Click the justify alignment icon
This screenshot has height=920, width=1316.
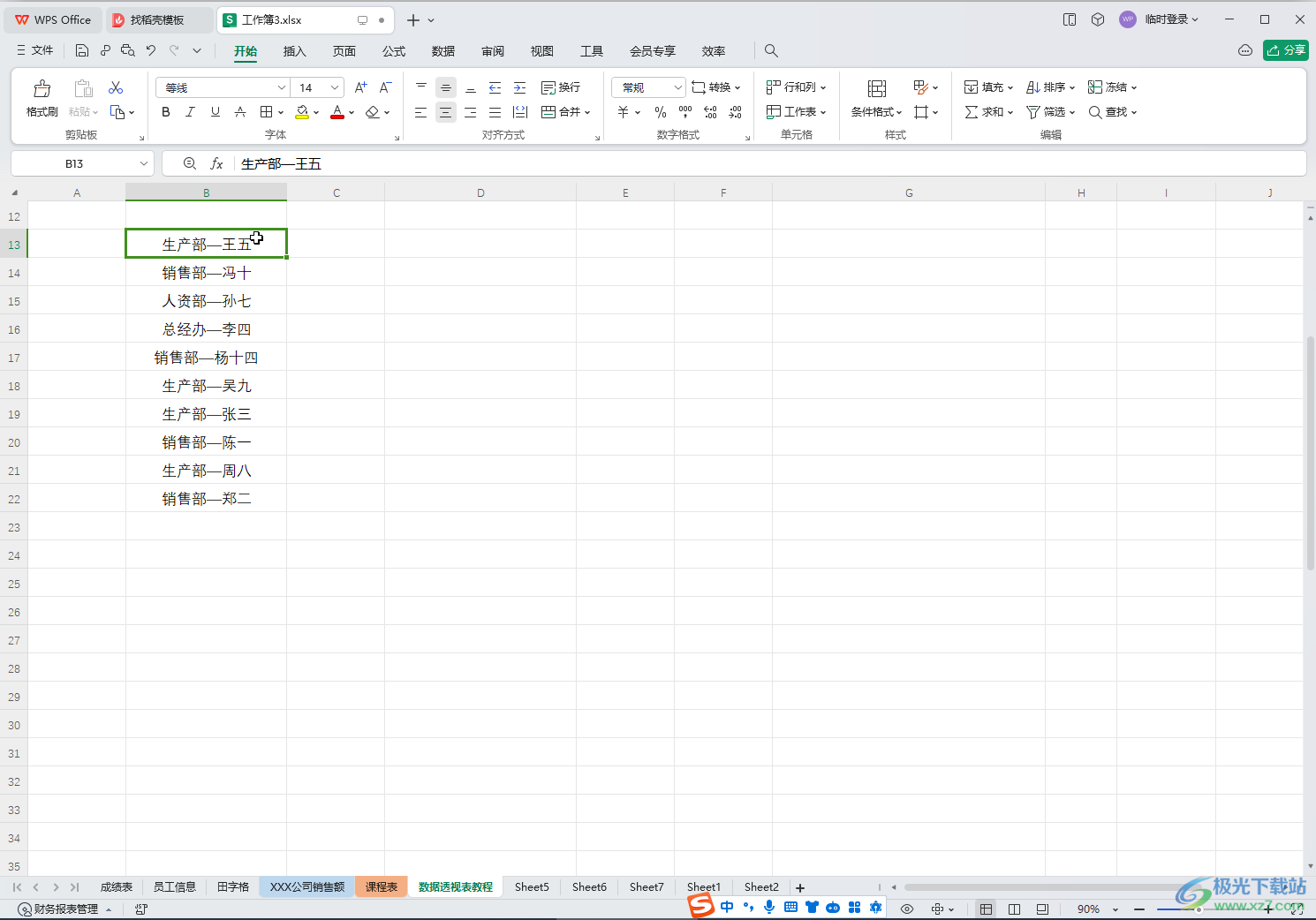click(495, 112)
